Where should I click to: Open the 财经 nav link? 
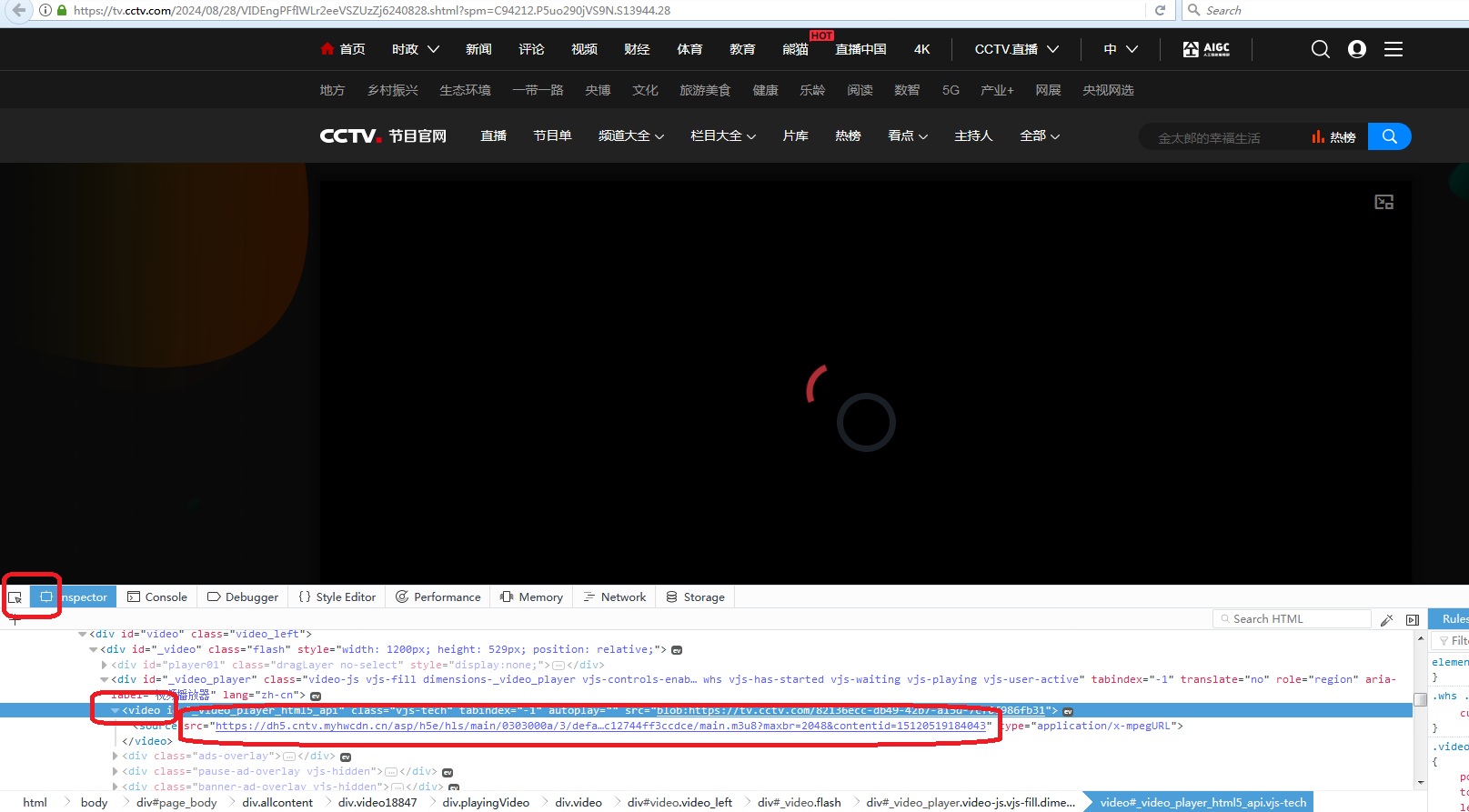coord(637,49)
